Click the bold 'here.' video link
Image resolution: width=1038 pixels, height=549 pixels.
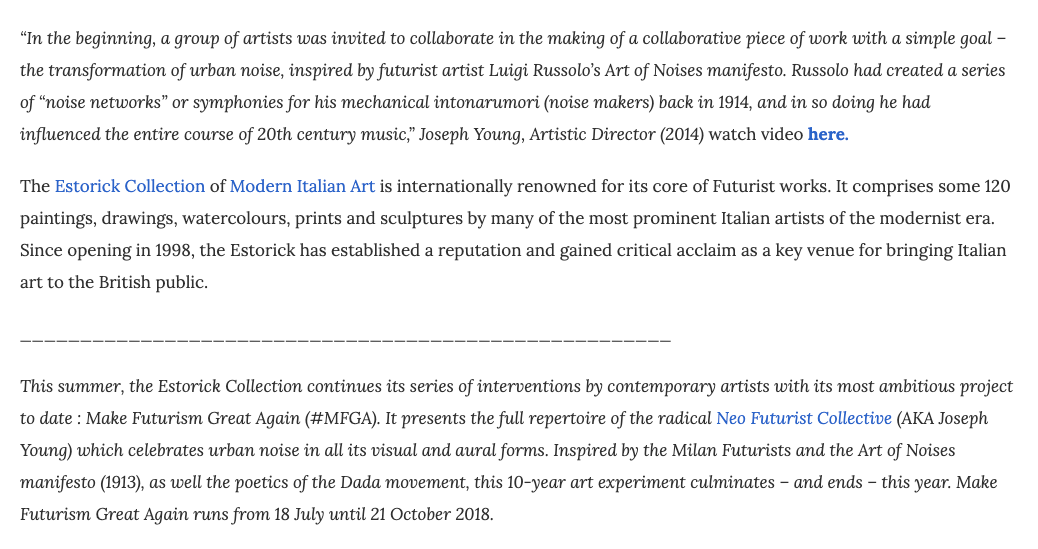827,134
